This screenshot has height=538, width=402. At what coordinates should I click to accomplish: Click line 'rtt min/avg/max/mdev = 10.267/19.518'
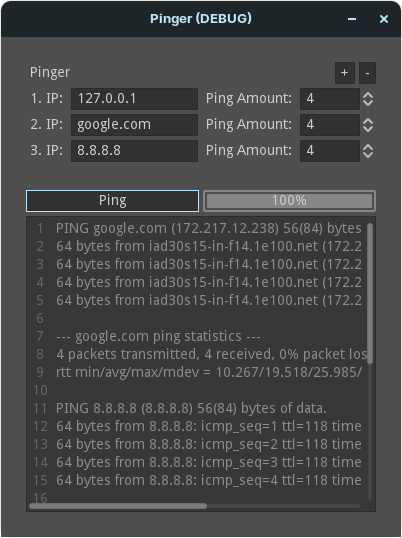tap(209, 373)
